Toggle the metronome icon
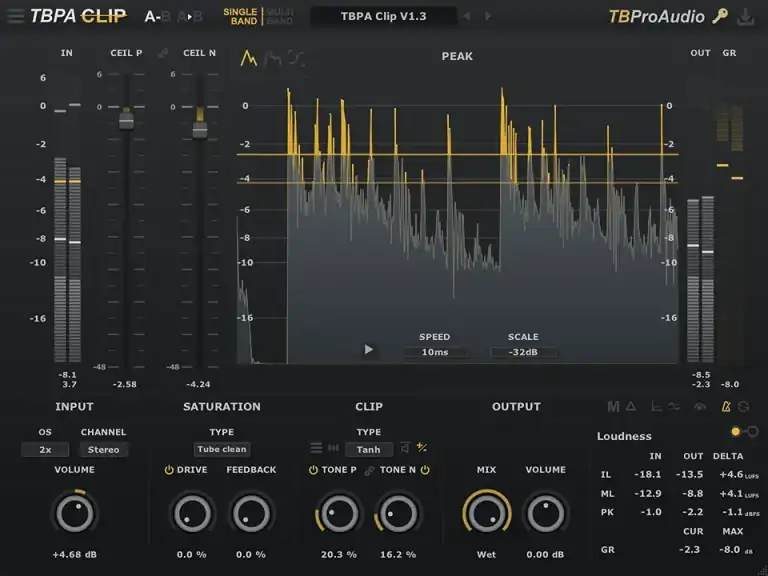Viewport: 768px width, 576px height. pyautogui.click(x=726, y=406)
